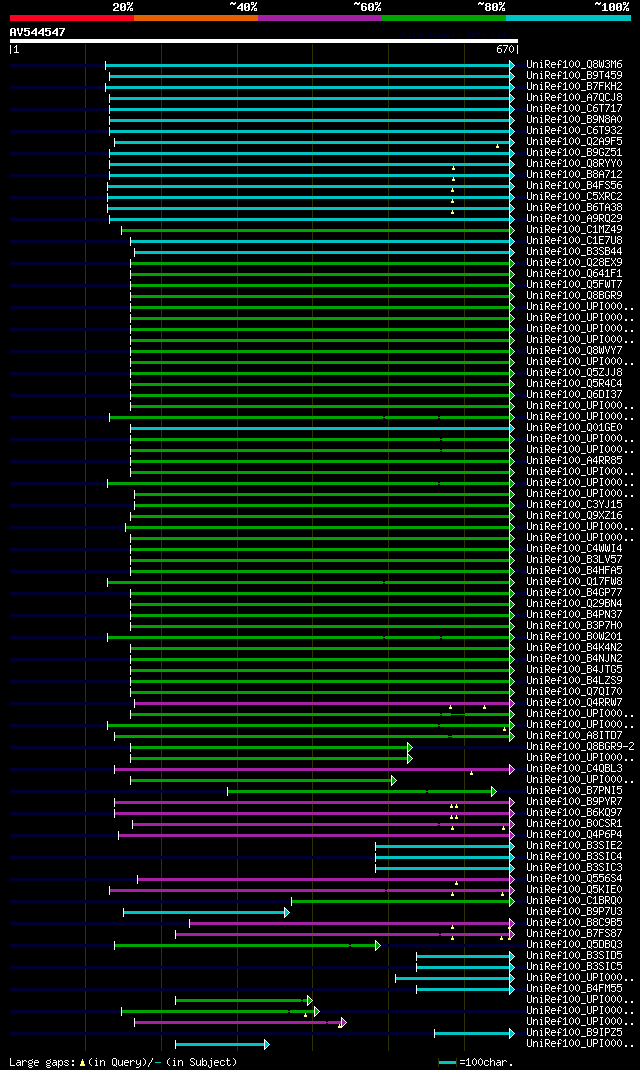Click the =100char. scale legend bar

[476, 1062]
